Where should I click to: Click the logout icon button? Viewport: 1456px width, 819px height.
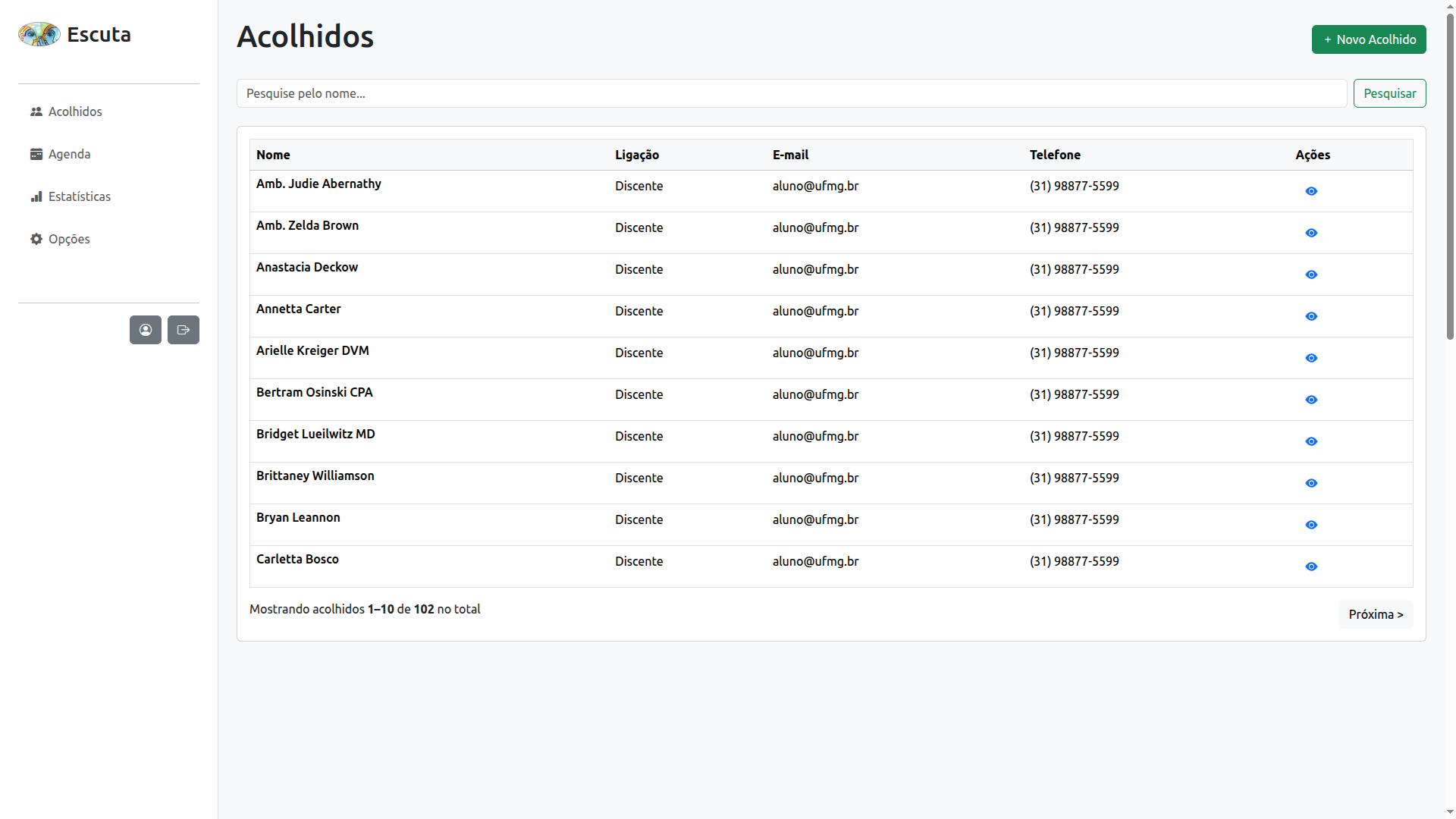[x=184, y=330]
